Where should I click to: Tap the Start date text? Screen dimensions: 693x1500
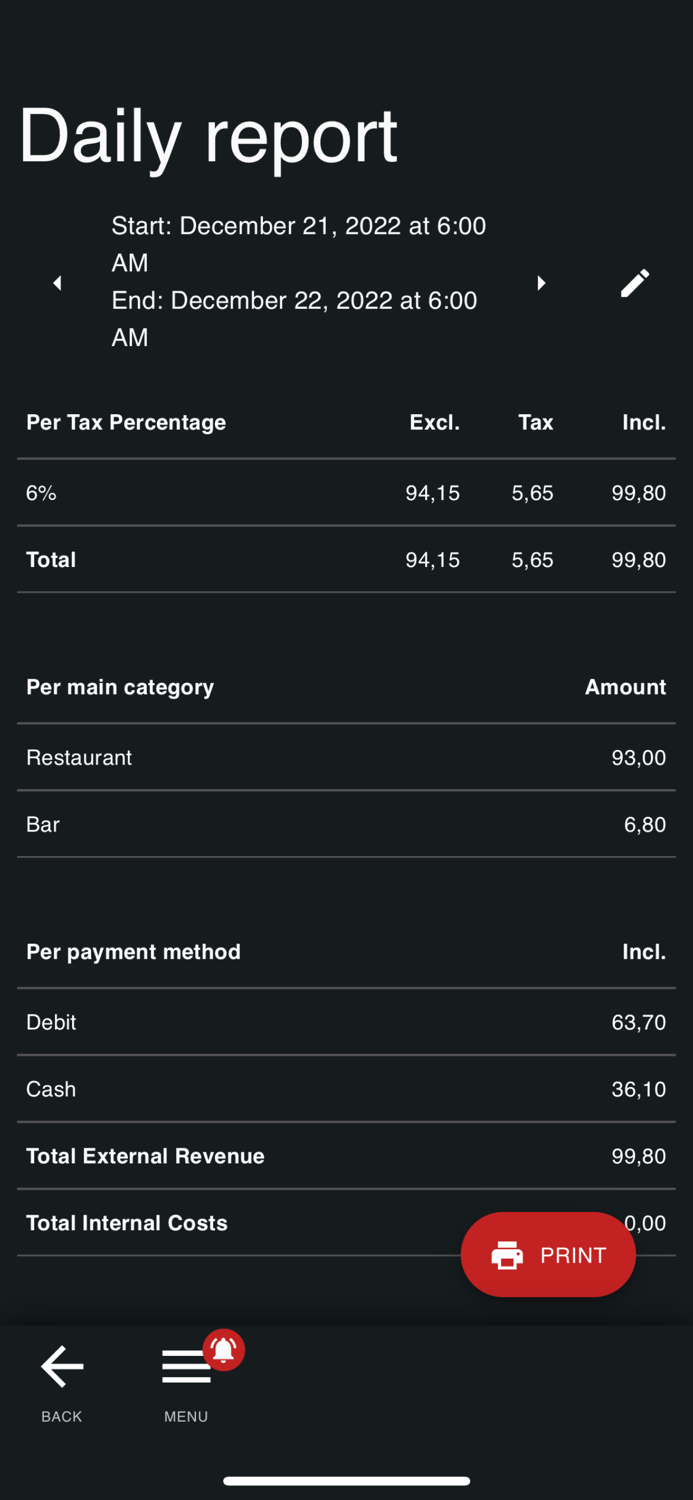(298, 243)
